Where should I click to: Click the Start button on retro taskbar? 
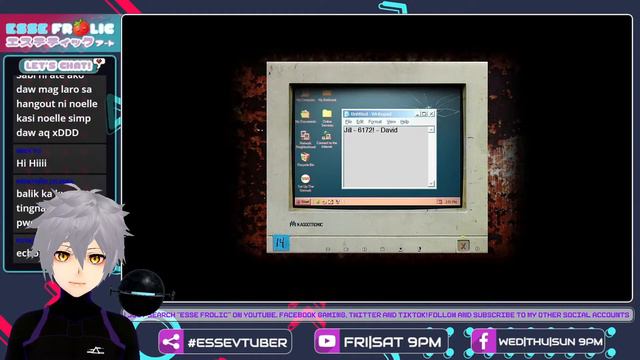(x=303, y=202)
